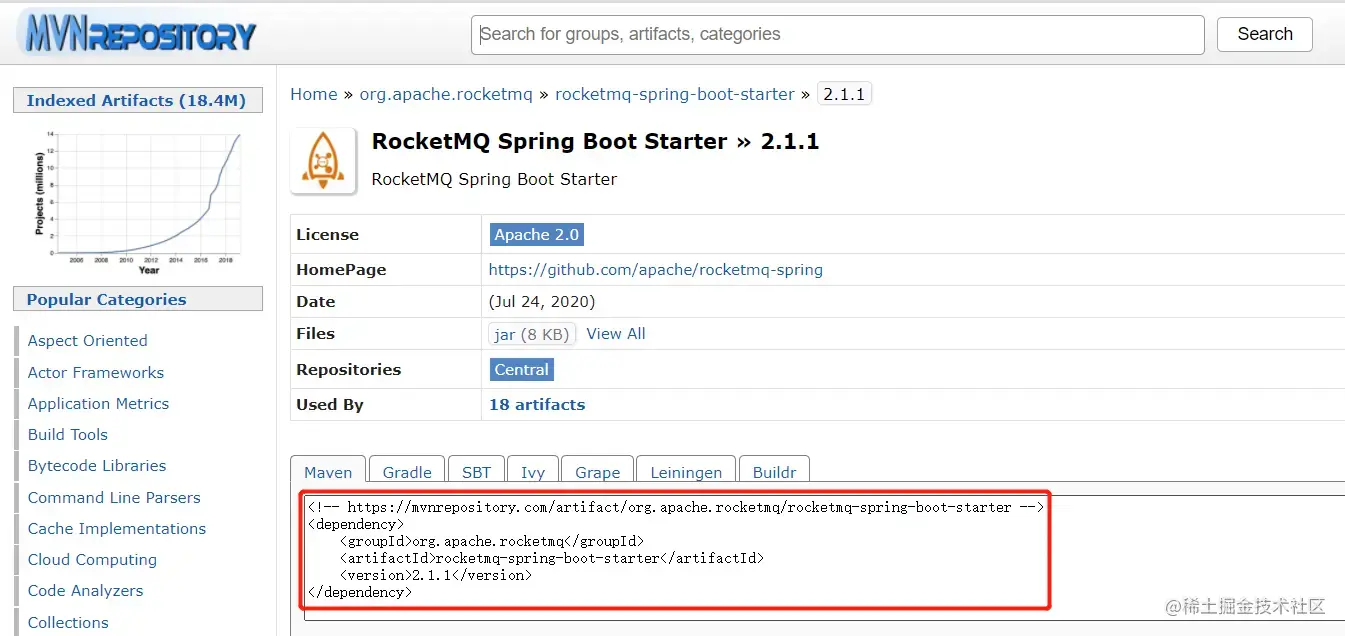
Task: Click the MvnRepository logo
Action: (x=137, y=33)
